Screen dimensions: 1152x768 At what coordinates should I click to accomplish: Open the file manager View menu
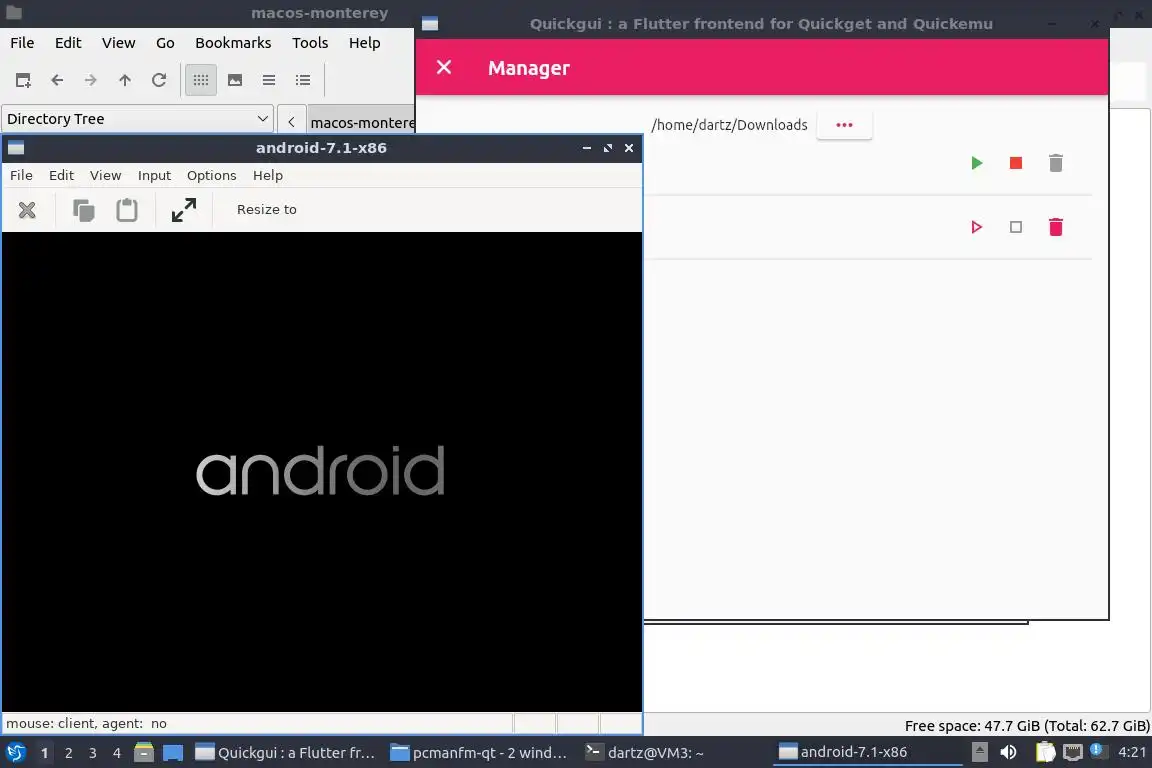click(118, 43)
